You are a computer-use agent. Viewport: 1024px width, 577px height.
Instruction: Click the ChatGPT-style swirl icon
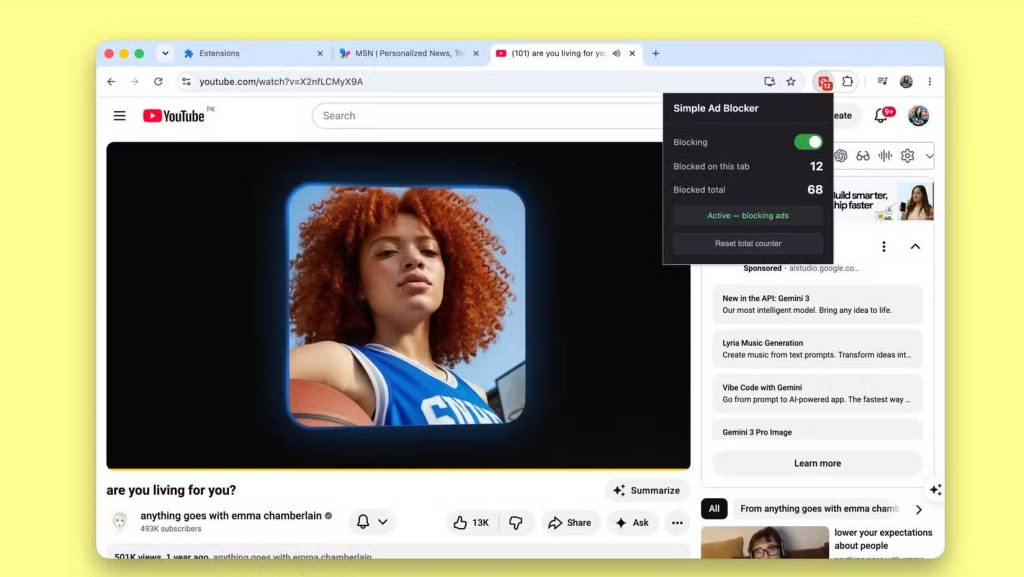[840, 155]
